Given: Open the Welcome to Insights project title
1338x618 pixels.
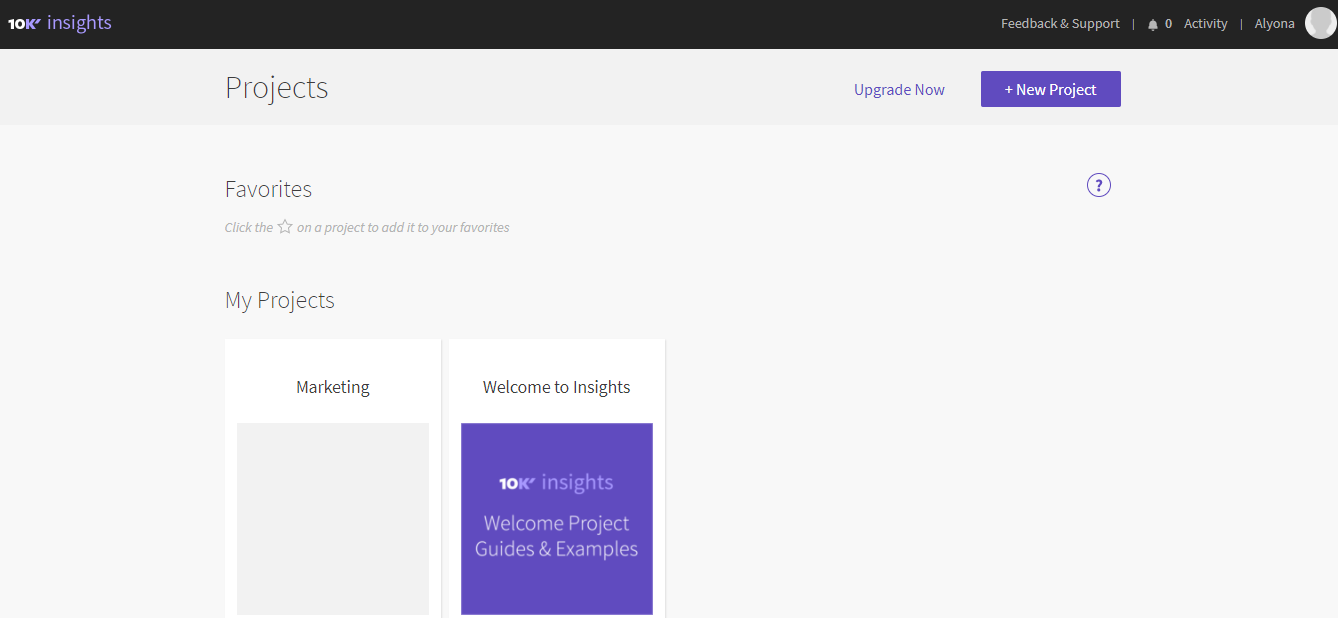Looking at the screenshot, I should tap(557, 387).
